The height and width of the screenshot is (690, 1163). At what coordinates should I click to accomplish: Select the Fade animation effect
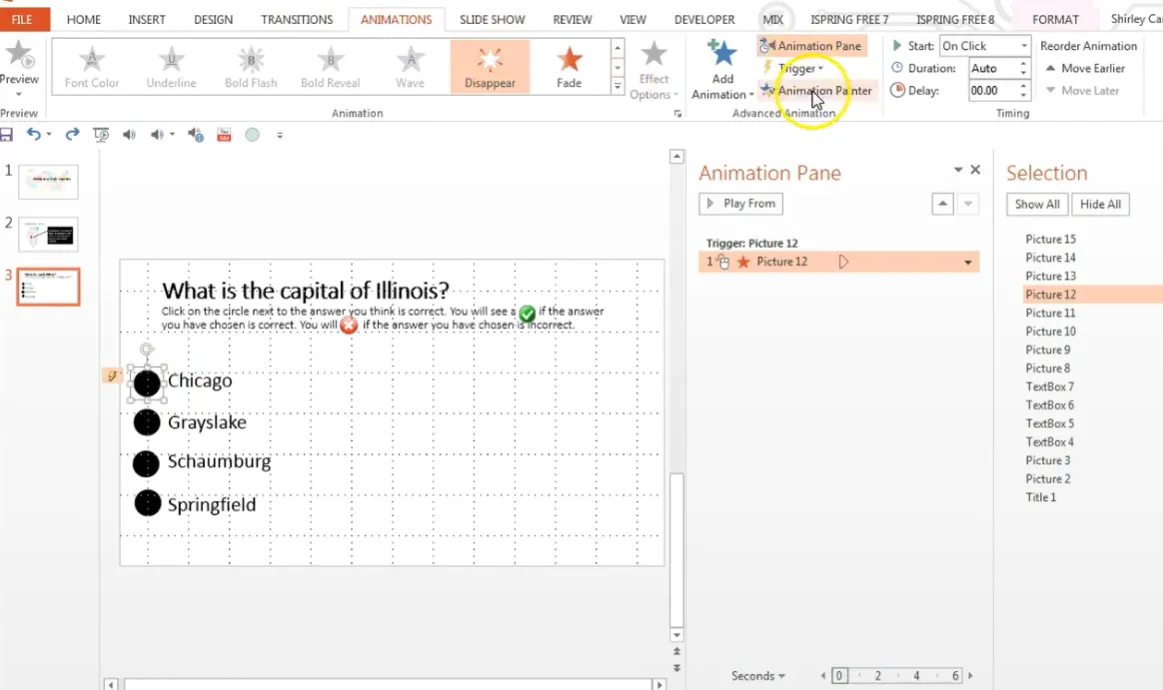(569, 66)
